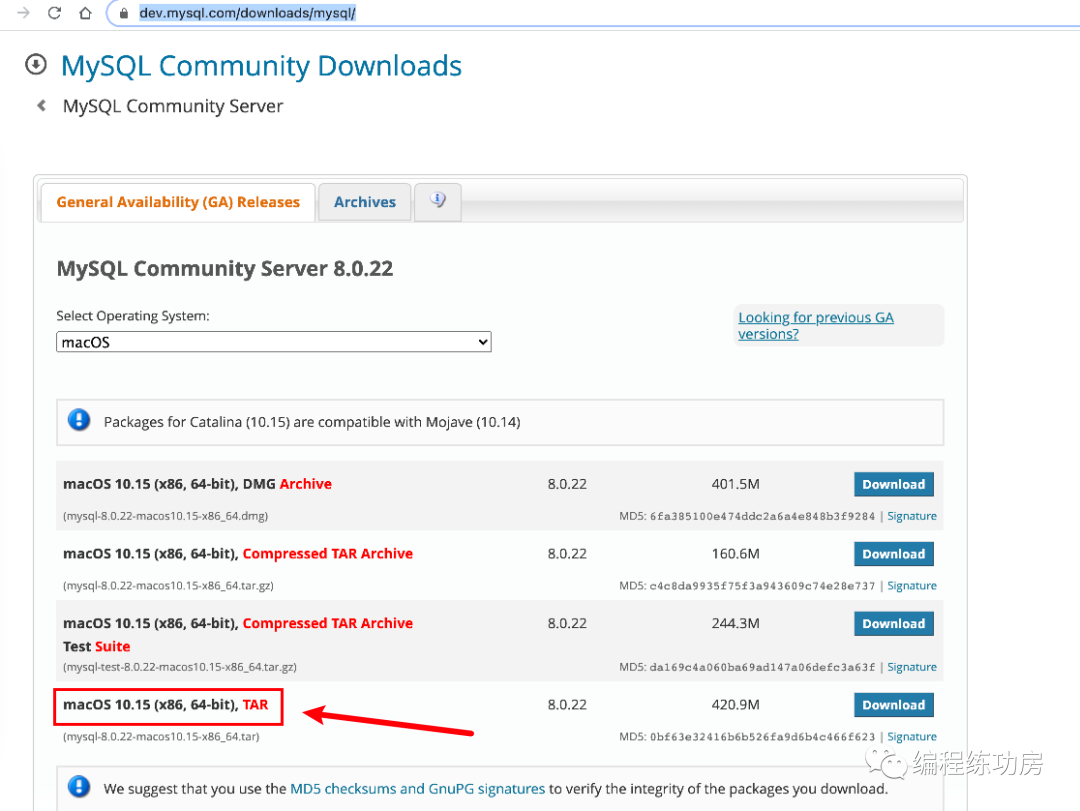
Task: Click file name mysql-8.0.22-macos10.15-x86_64.tar
Action: tap(161, 737)
